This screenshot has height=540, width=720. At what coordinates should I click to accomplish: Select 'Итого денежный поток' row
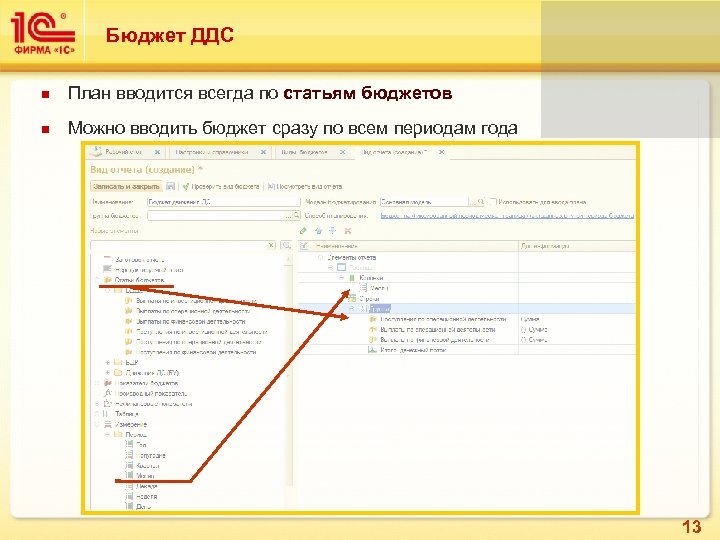tap(413, 350)
